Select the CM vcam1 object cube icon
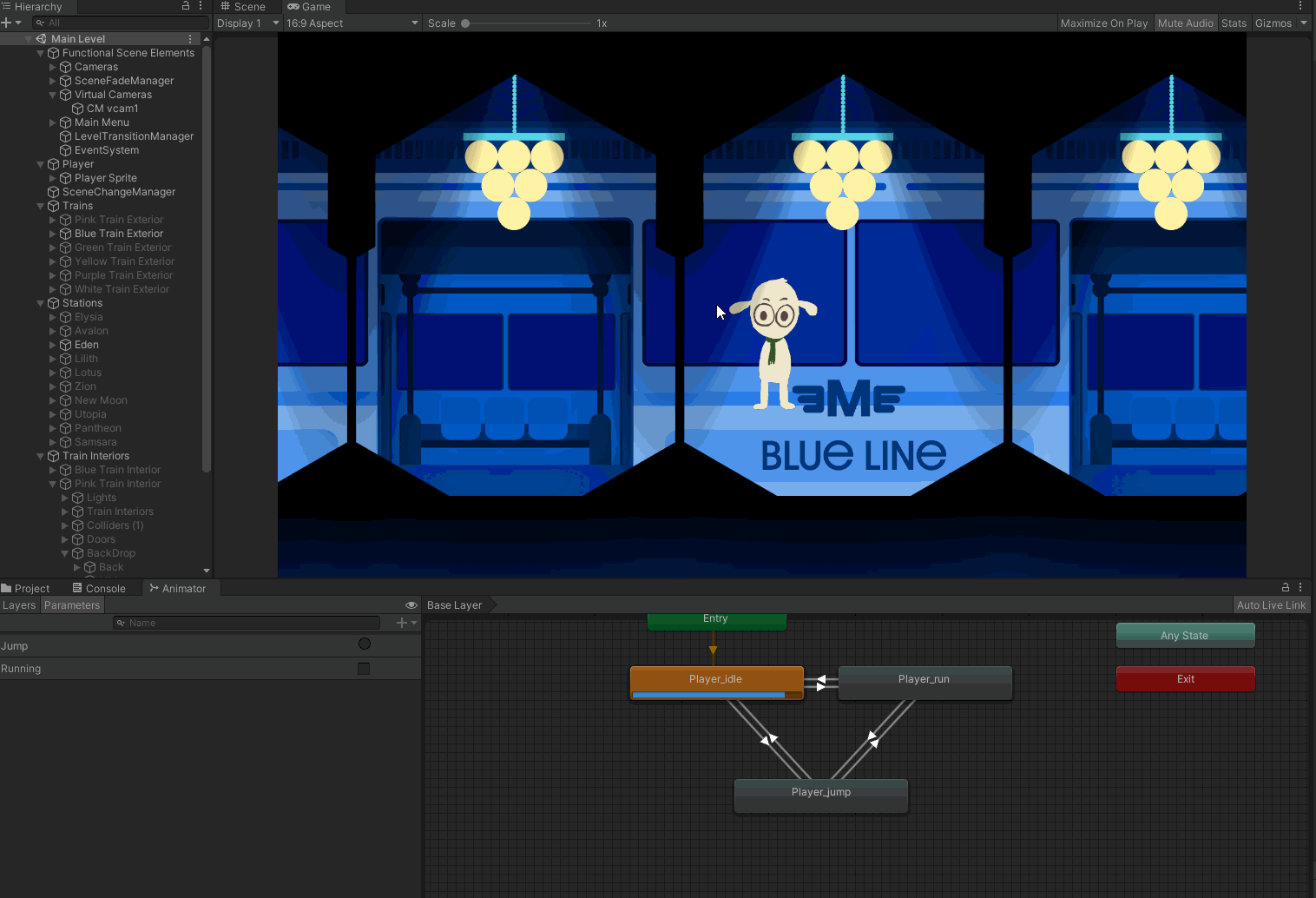The width and height of the screenshot is (1316, 898). [77, 109]
